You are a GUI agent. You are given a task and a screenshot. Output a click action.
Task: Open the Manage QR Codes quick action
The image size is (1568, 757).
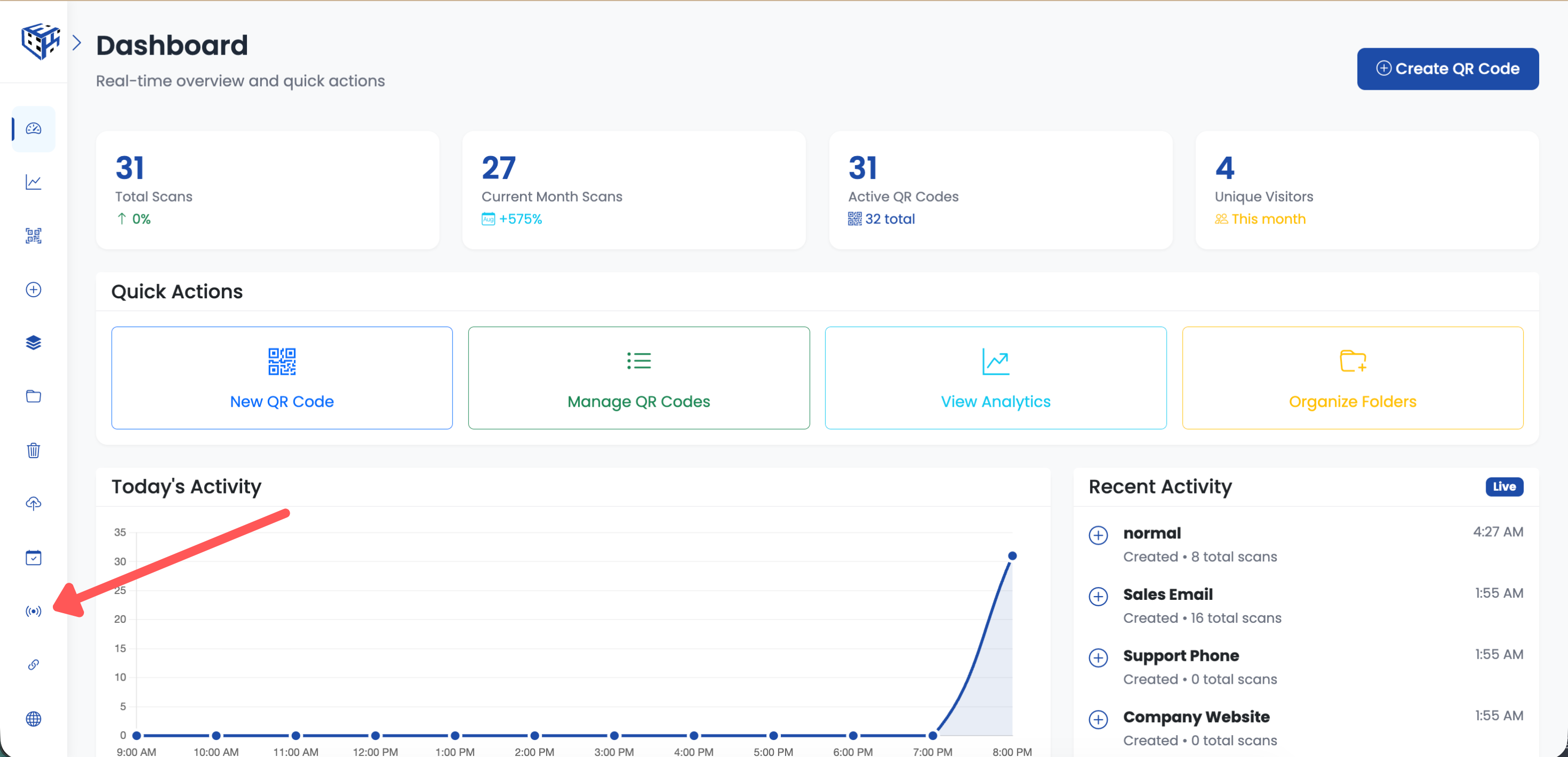(639, 377)
